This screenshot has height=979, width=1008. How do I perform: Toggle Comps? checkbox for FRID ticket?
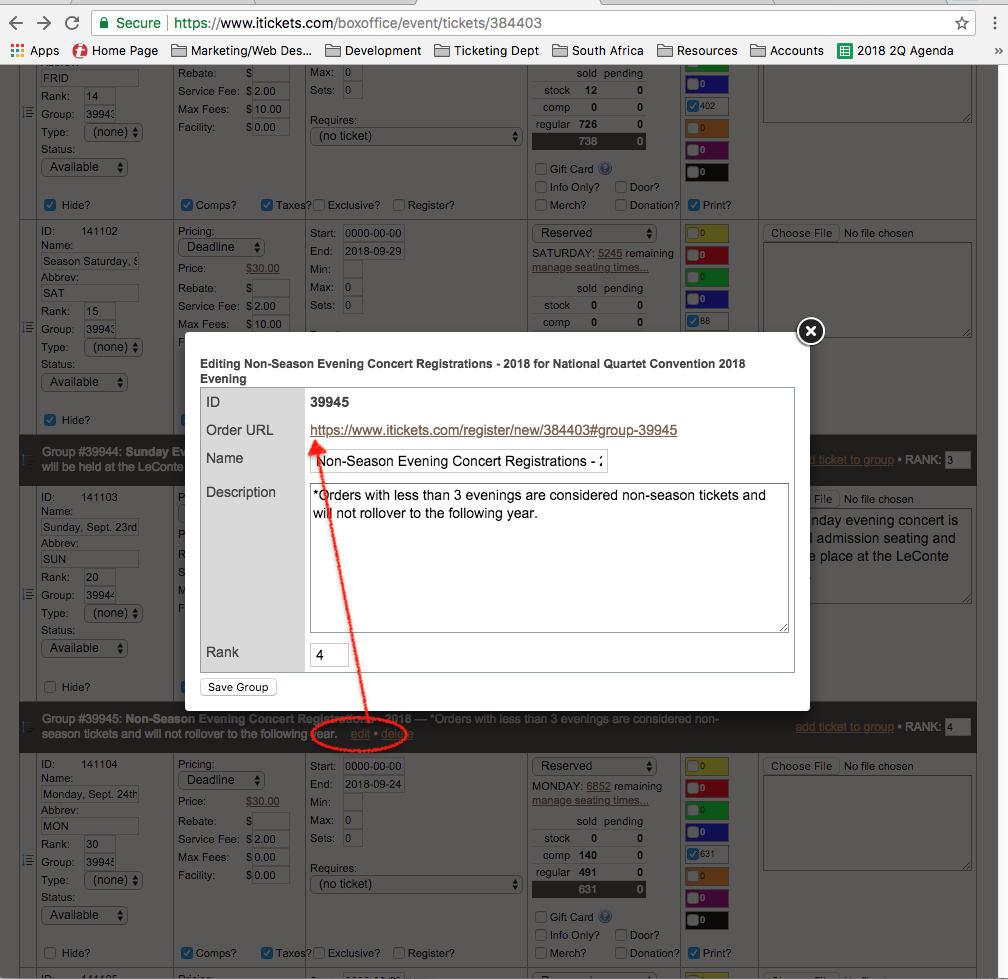click(186, 205)
